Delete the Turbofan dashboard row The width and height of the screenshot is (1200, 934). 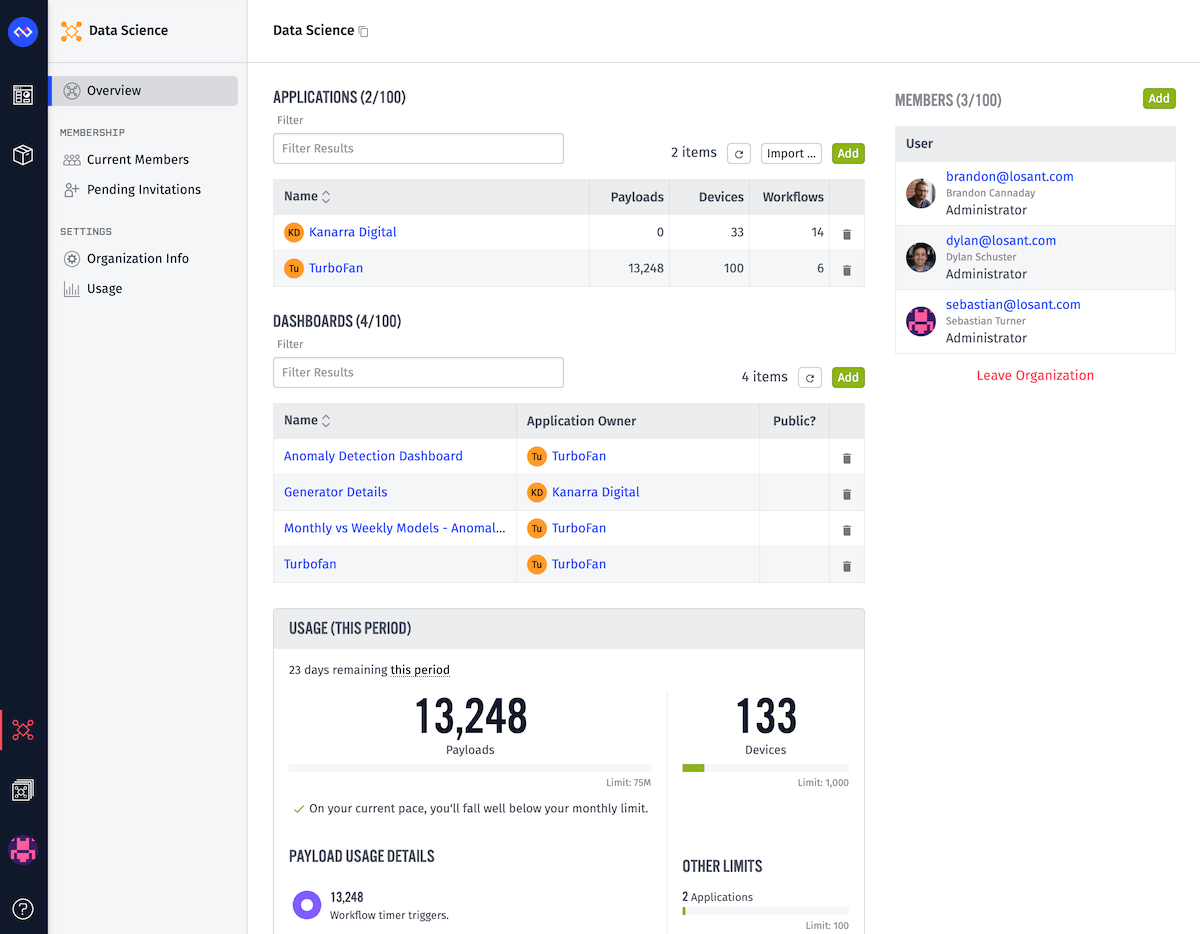pyautogui.click(x=847, y=565)
